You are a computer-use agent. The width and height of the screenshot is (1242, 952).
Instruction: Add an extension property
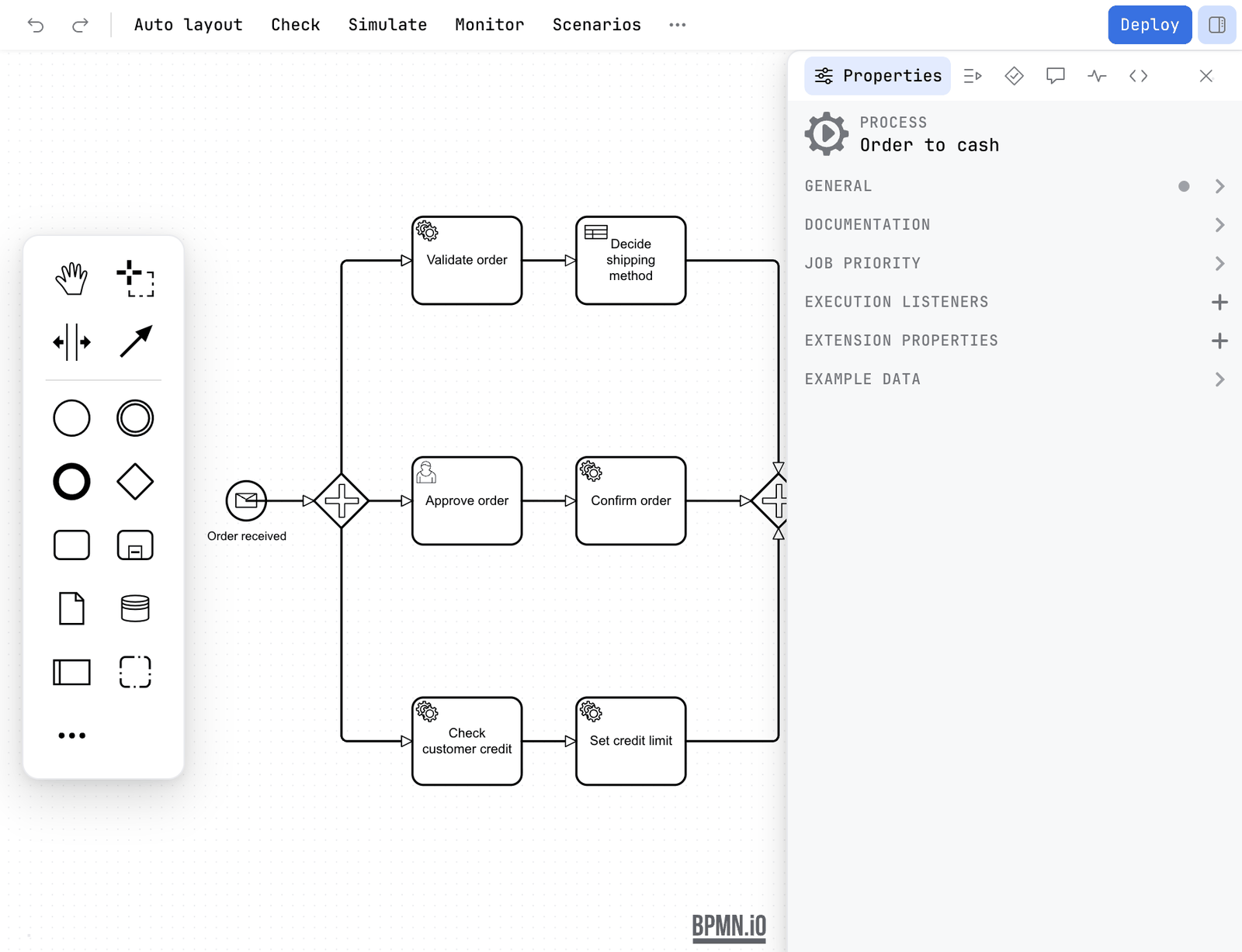1219,341
